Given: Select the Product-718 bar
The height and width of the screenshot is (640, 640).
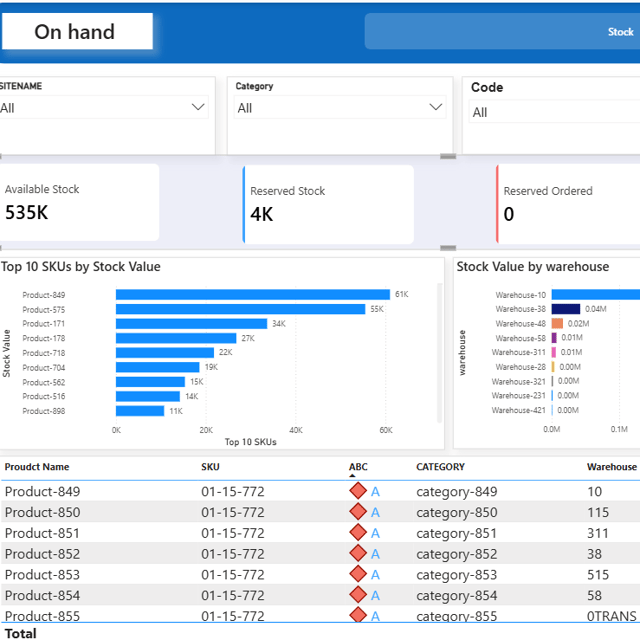Looking at the screenshot, I should pyautogui.click(x=165, y=353).
